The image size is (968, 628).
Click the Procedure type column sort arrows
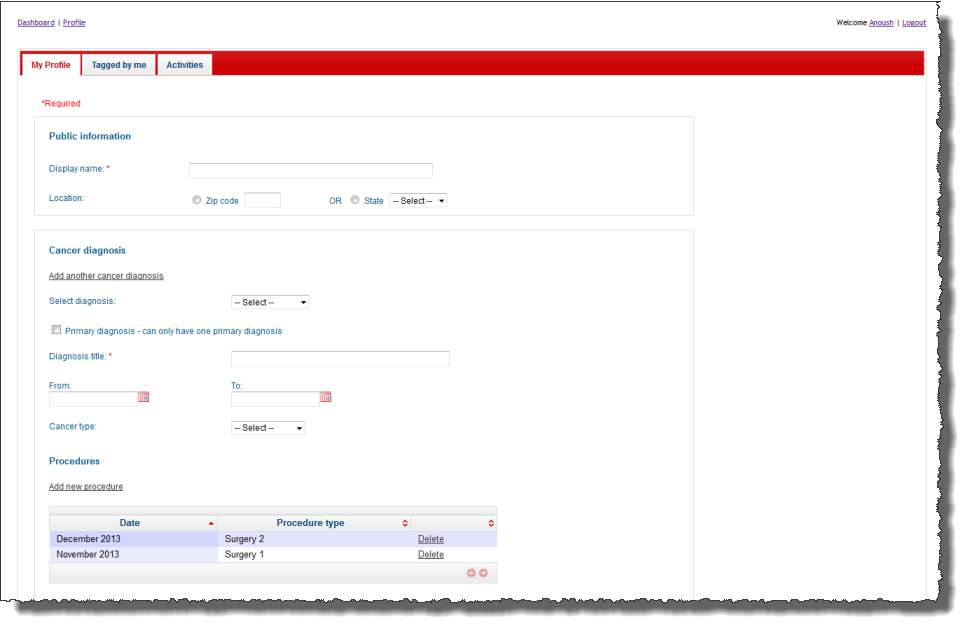pyautogui.click(x=405, y=523)
